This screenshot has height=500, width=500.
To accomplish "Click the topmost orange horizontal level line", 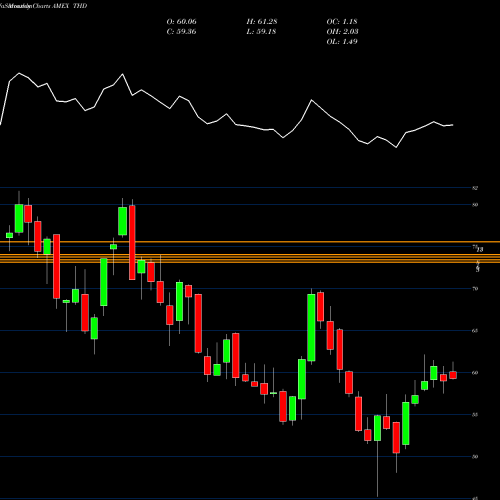I will pos(250,242).
